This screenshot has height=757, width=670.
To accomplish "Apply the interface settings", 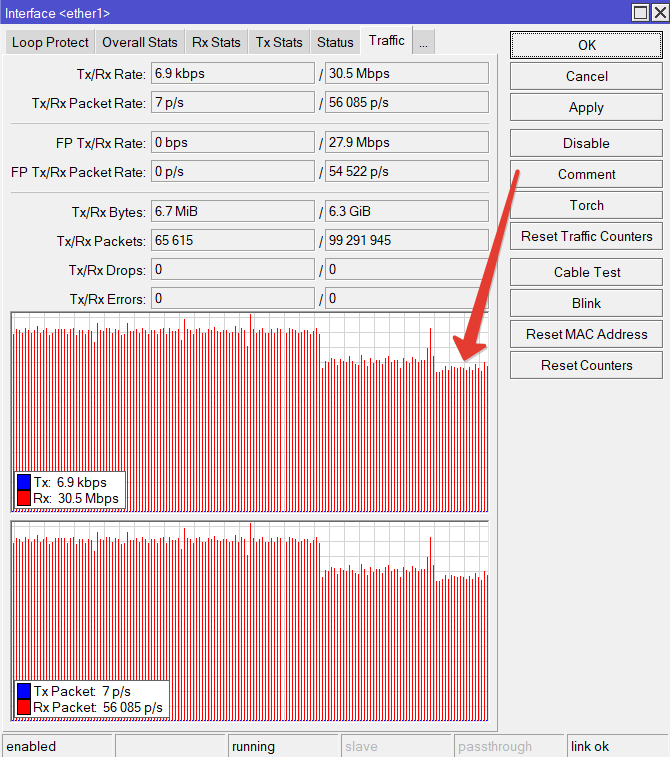I will point(586,107).
